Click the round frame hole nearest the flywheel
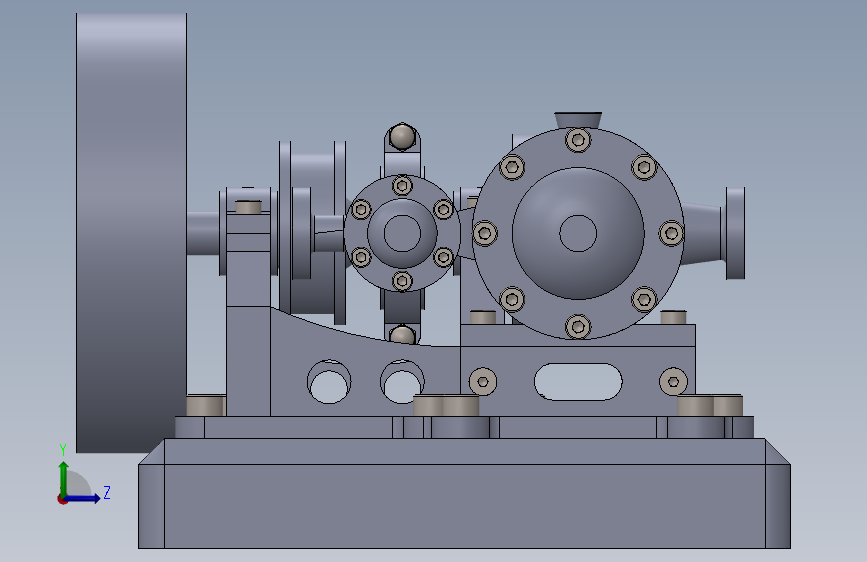 pyautogui.click(x=329, y=382)
